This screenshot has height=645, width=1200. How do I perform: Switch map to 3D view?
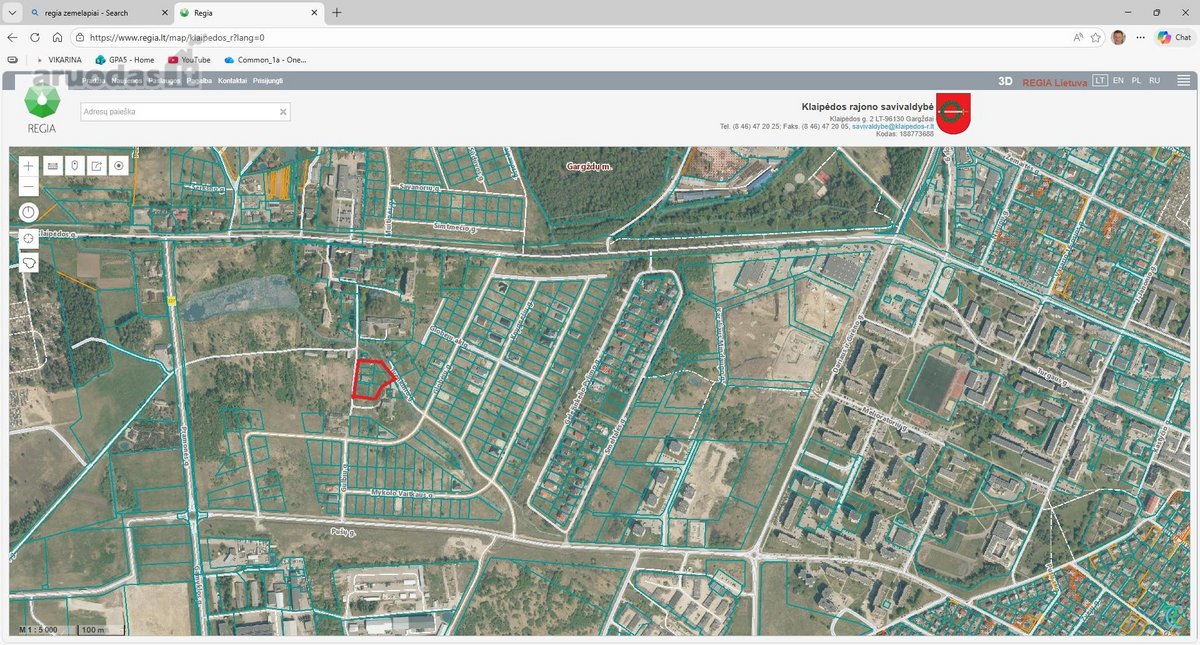coord(1006,81)
